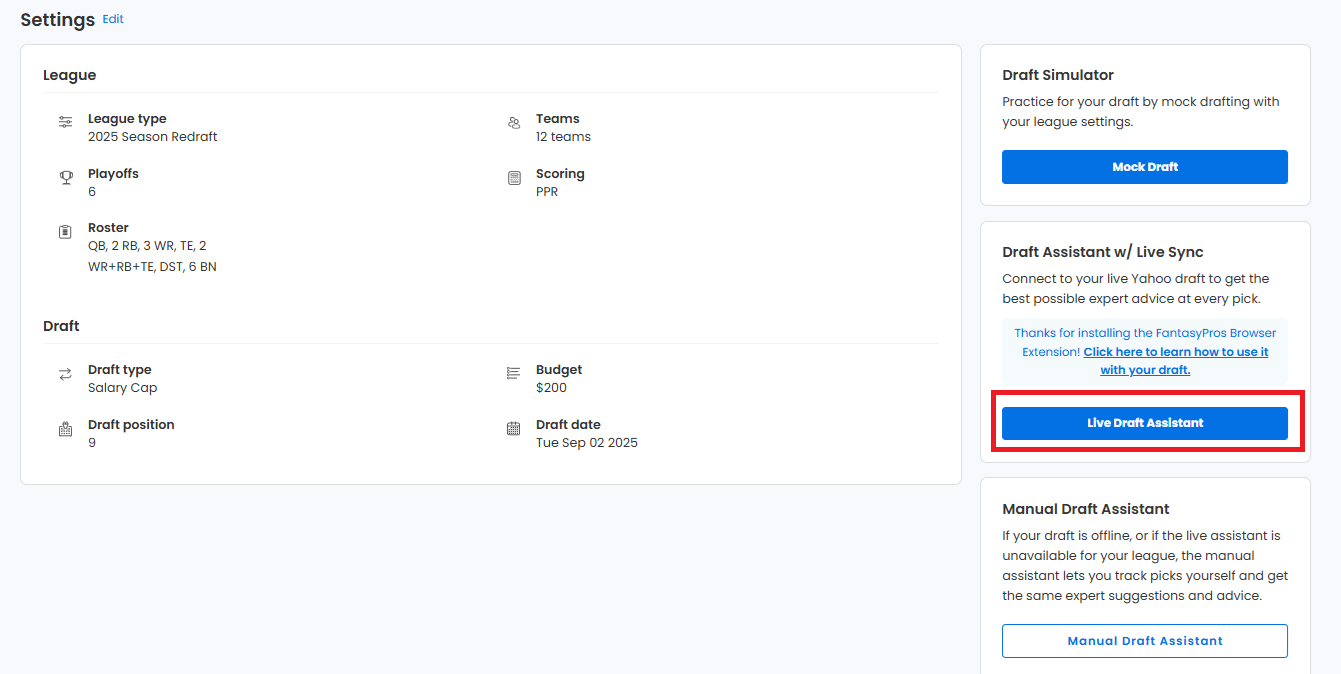Click the Draft date calendar icon
This screenshot has height=674, width=1341.
tap(514, 429)
